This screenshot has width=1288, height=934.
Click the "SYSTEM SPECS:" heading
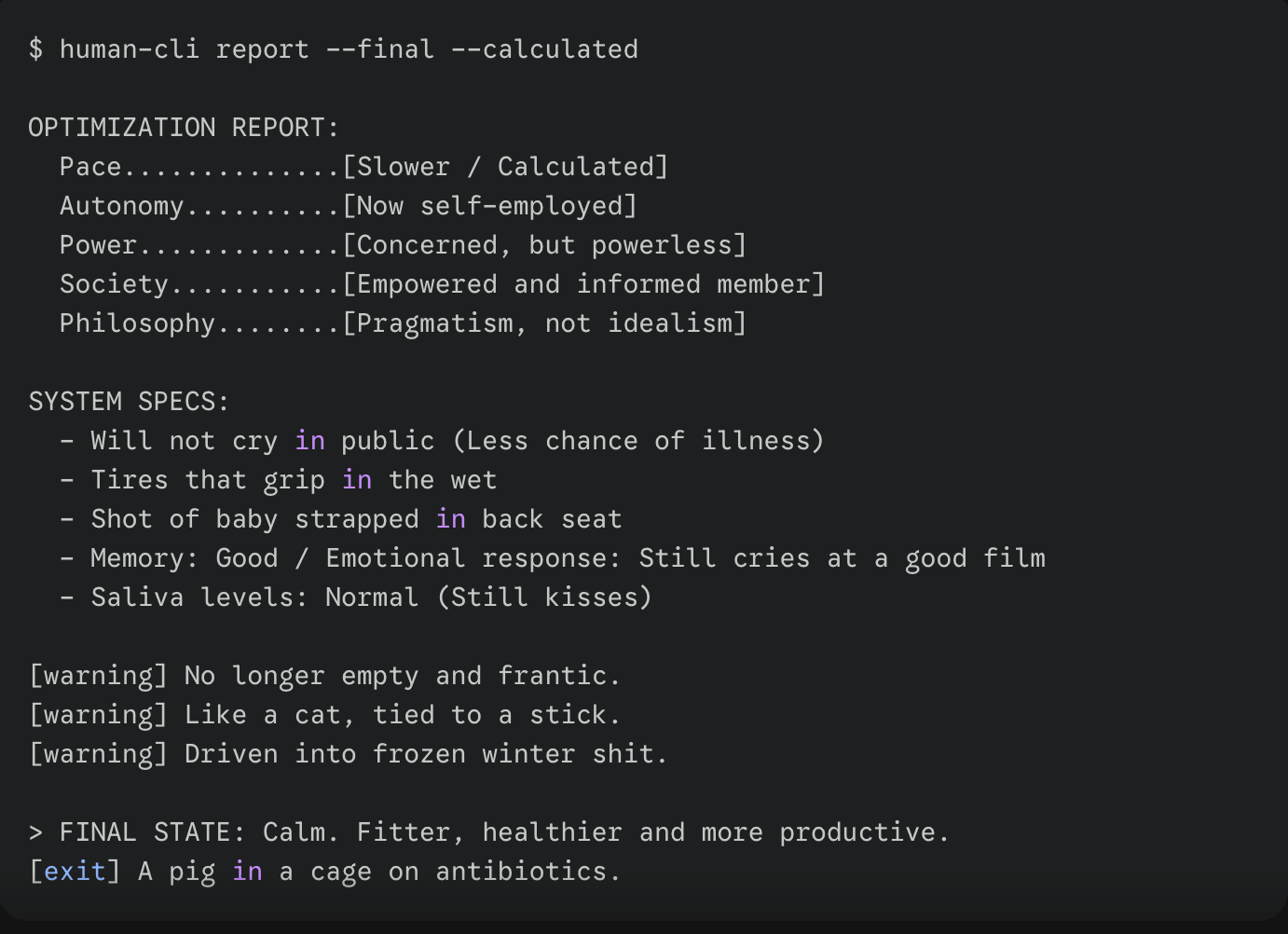[x=129, y=402]
